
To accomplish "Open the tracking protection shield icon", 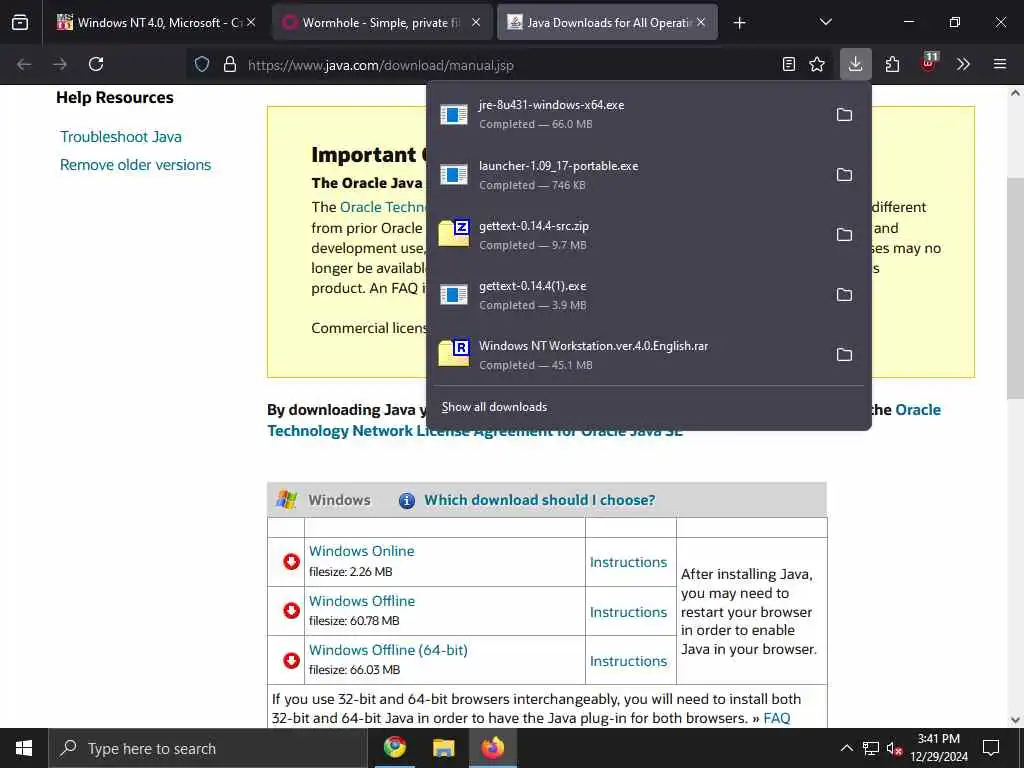I will 202,64.
